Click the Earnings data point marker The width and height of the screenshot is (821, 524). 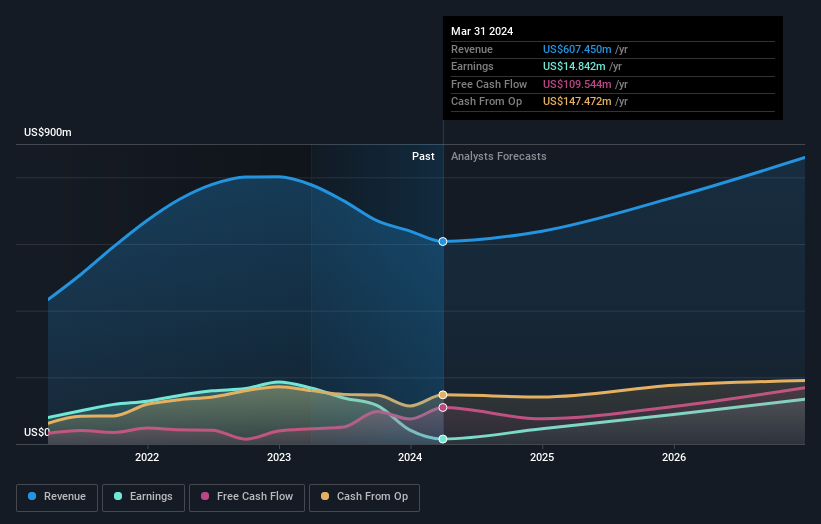pyautogui.click(x=443, y=439)
